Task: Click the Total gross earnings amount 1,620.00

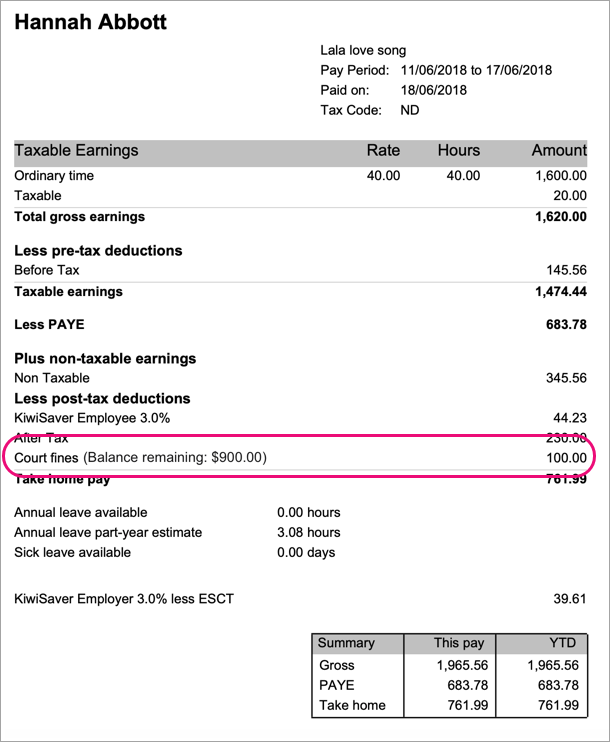Action: [x=561, y=217]
